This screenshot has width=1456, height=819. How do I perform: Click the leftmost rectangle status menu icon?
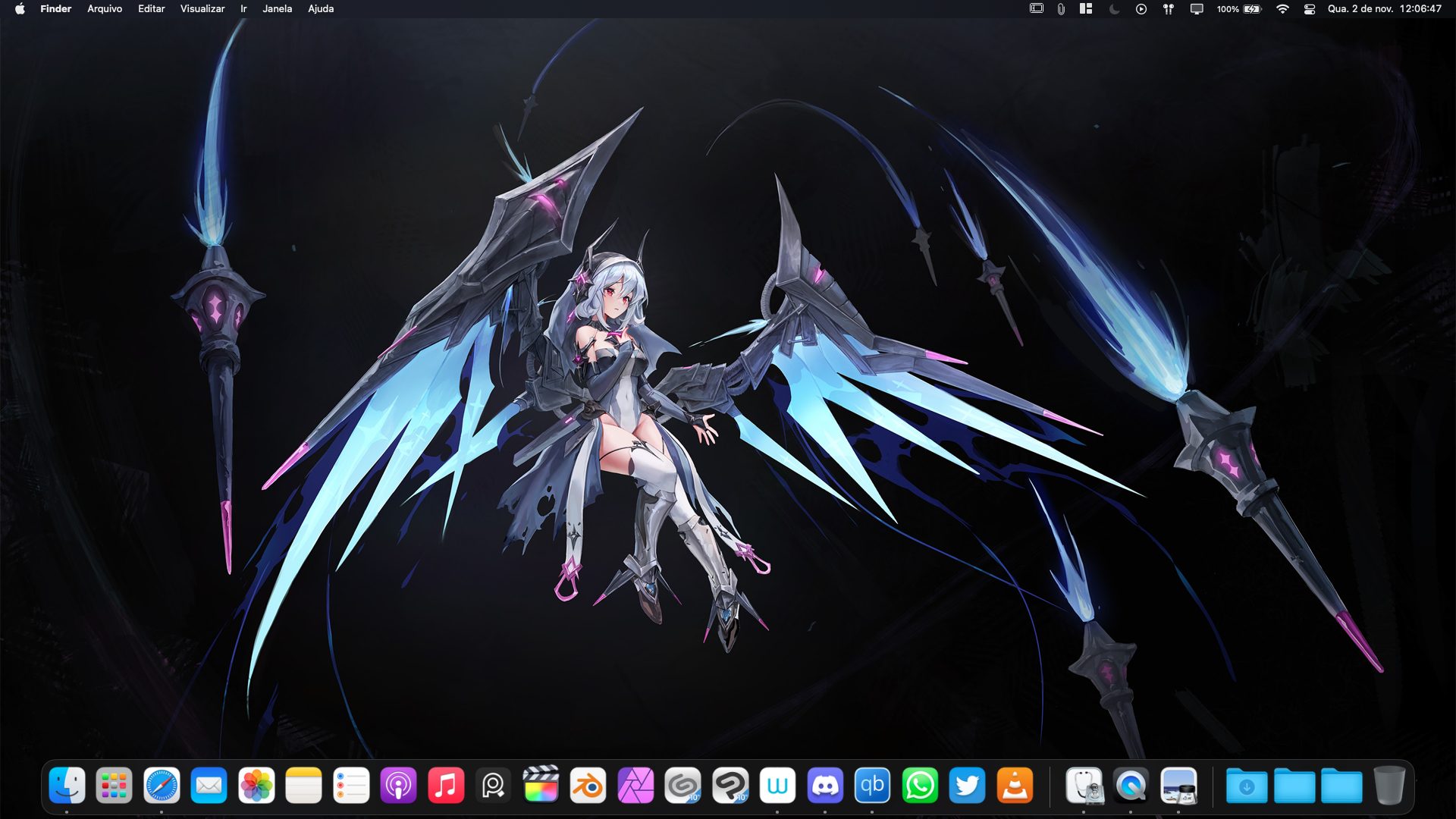pos(1037,9)
